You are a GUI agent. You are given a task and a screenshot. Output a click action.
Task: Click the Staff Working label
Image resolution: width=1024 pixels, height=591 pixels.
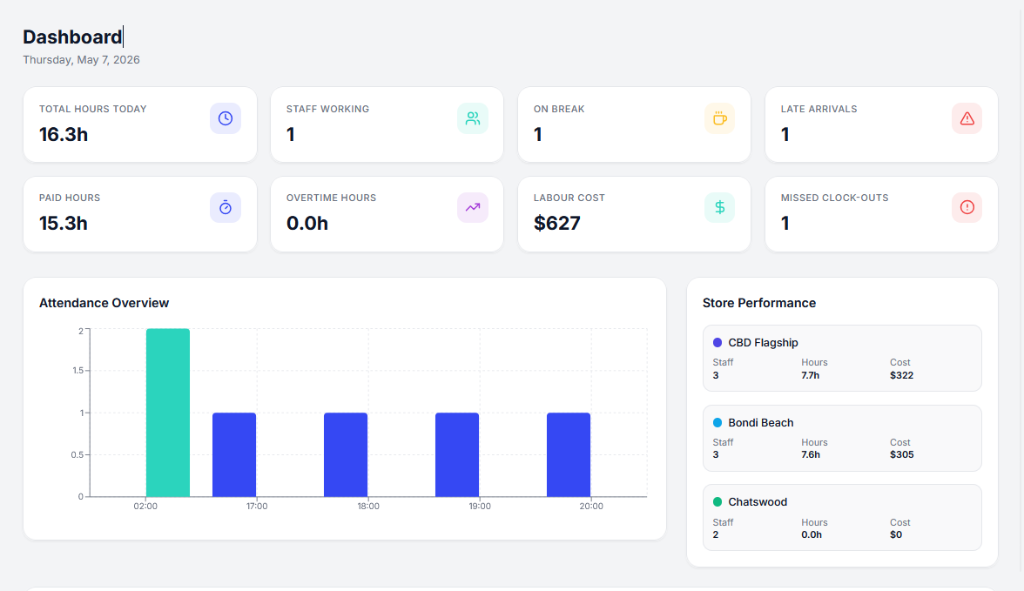327,109
